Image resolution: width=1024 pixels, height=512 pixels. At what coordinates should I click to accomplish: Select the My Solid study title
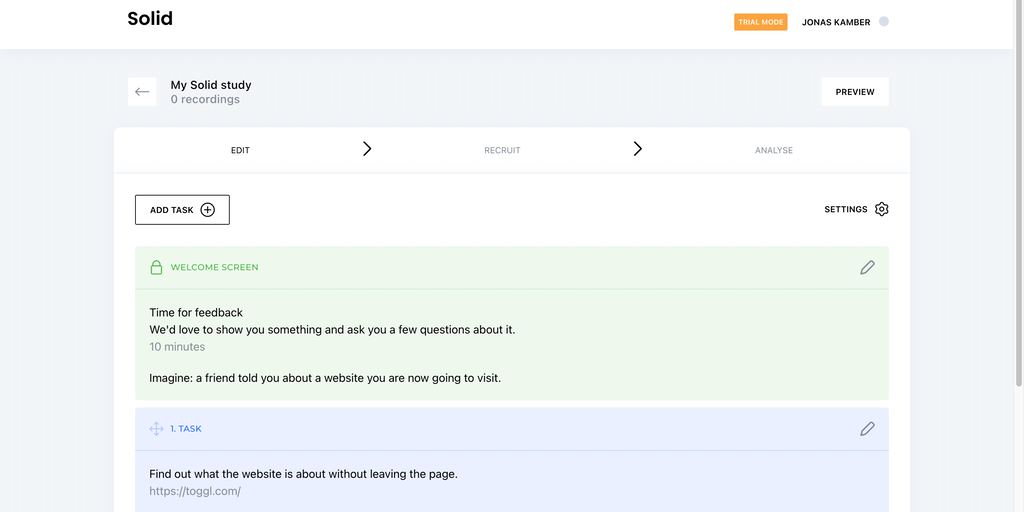211,85
